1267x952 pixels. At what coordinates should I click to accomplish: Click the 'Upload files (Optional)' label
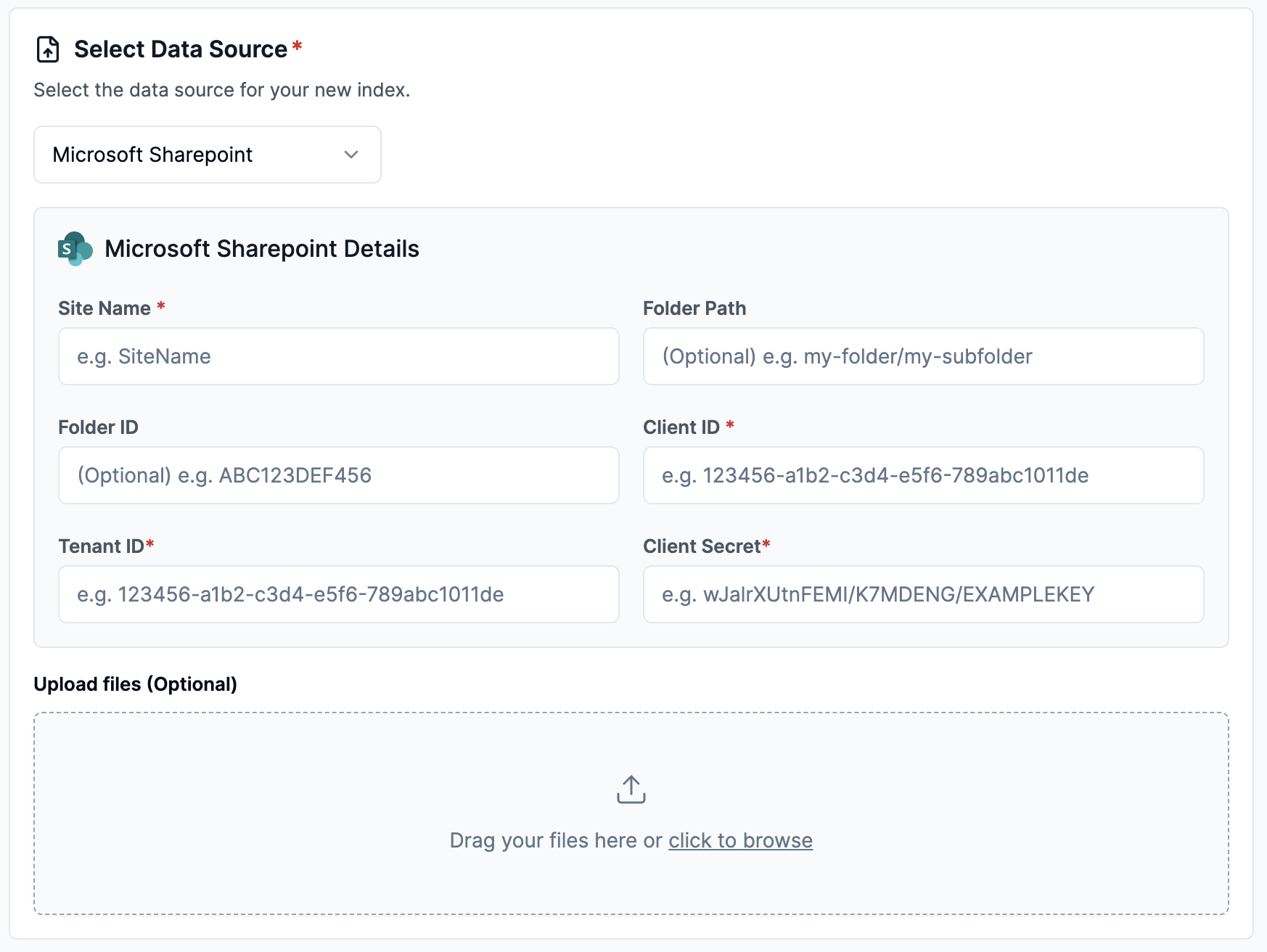pos(136,684)
